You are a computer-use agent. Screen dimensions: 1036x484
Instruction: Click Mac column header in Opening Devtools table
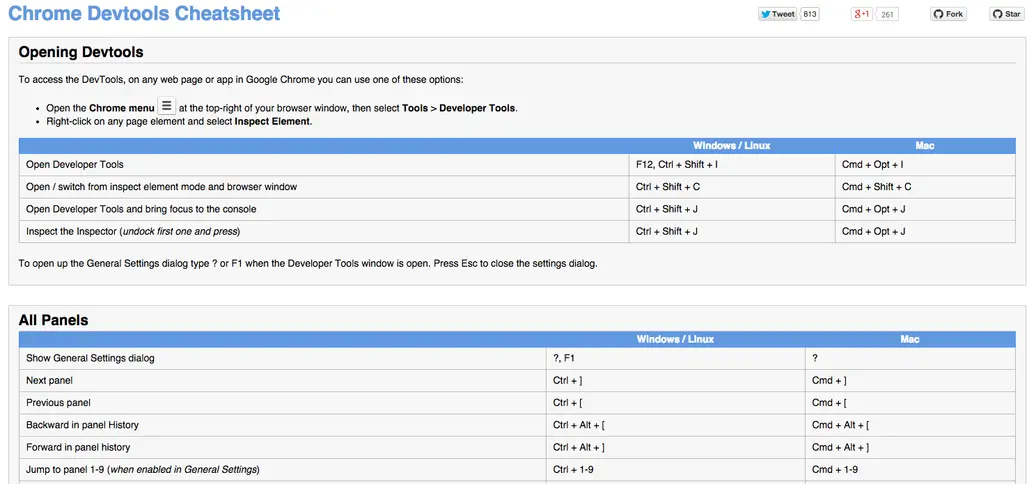(925, 146)
